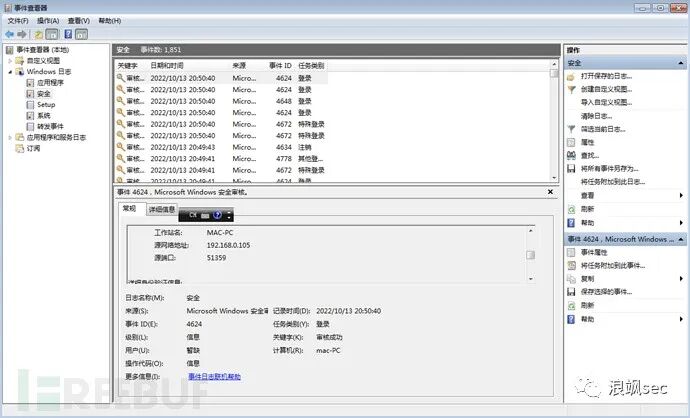Screen dimensions: 690x418
Task: Click 导入自定义视图 action
Action: tap(606, 103)
